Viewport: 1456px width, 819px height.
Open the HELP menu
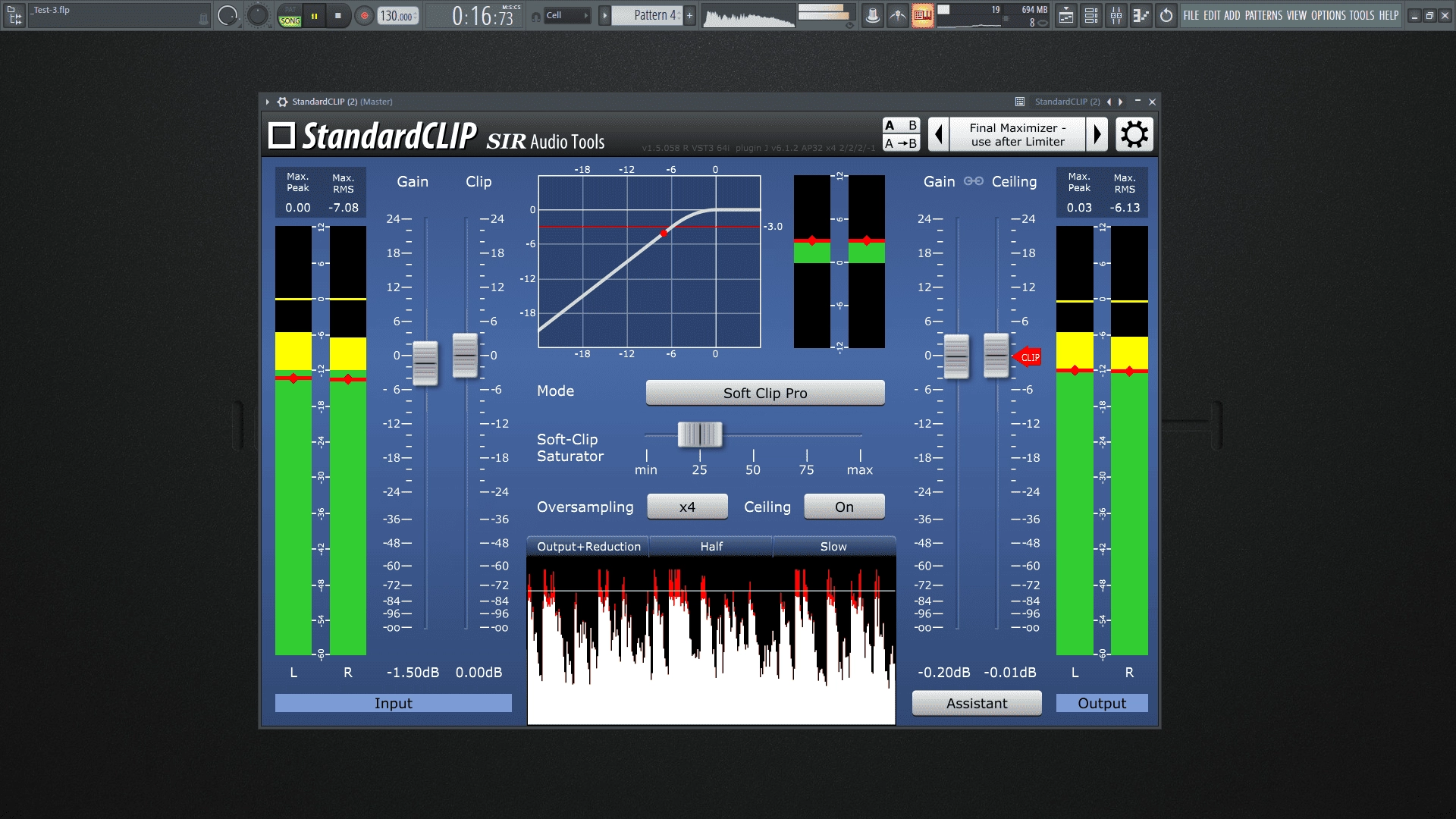pyautogui.click(x=1389, y=15)
